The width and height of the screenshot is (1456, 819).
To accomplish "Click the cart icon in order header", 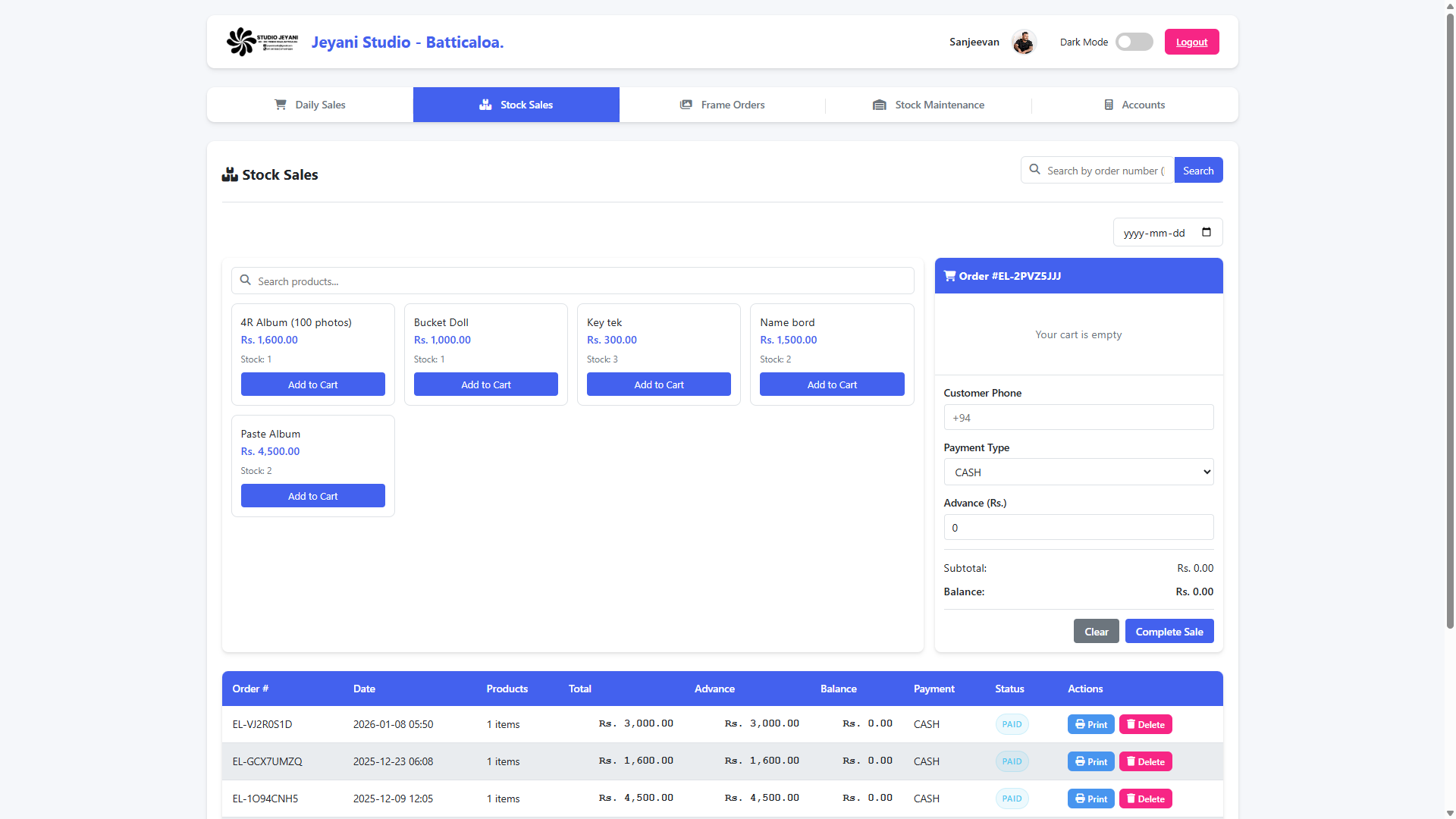I will [x=949, y=276].
